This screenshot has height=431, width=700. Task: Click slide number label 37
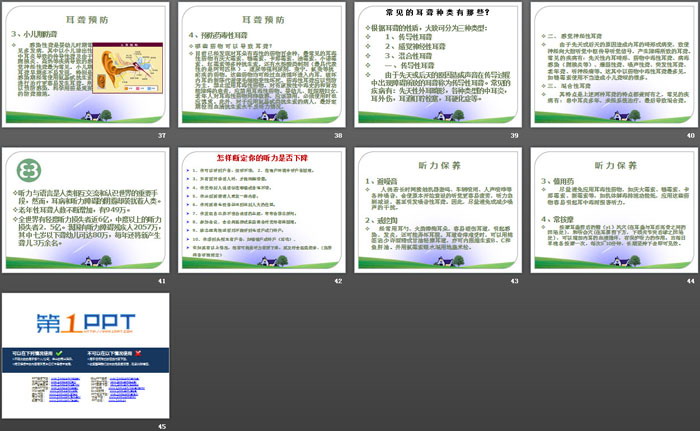(x=162, y=135)
